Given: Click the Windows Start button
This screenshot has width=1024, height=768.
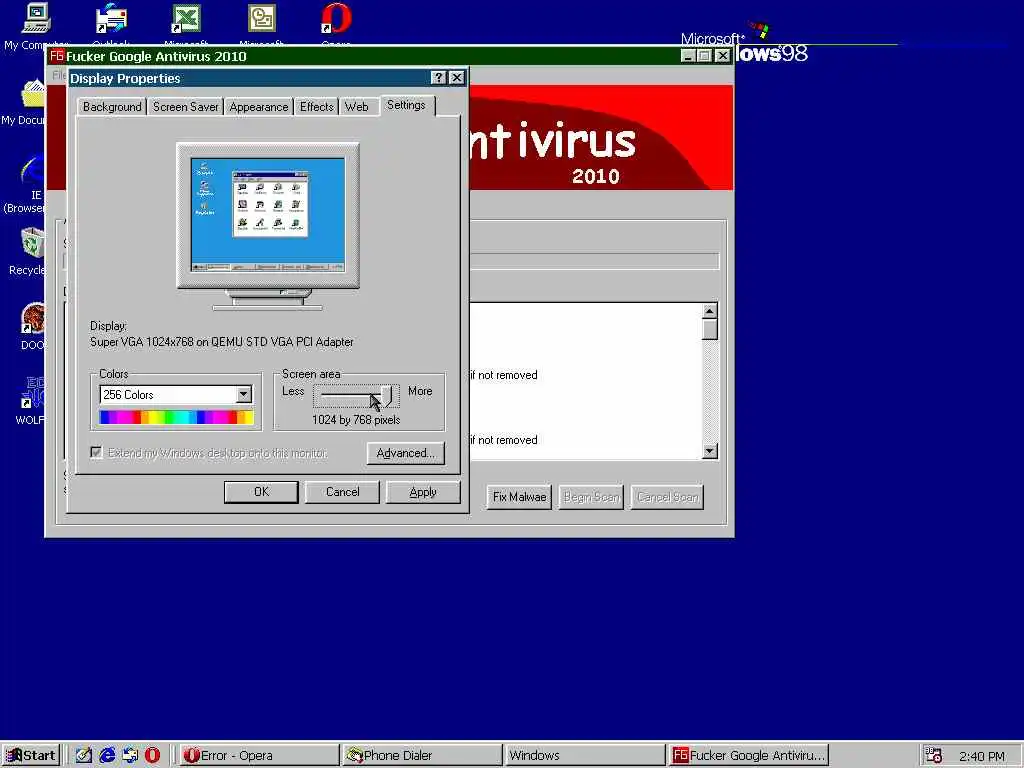Looking at the screenshot, I should point(31,756).
